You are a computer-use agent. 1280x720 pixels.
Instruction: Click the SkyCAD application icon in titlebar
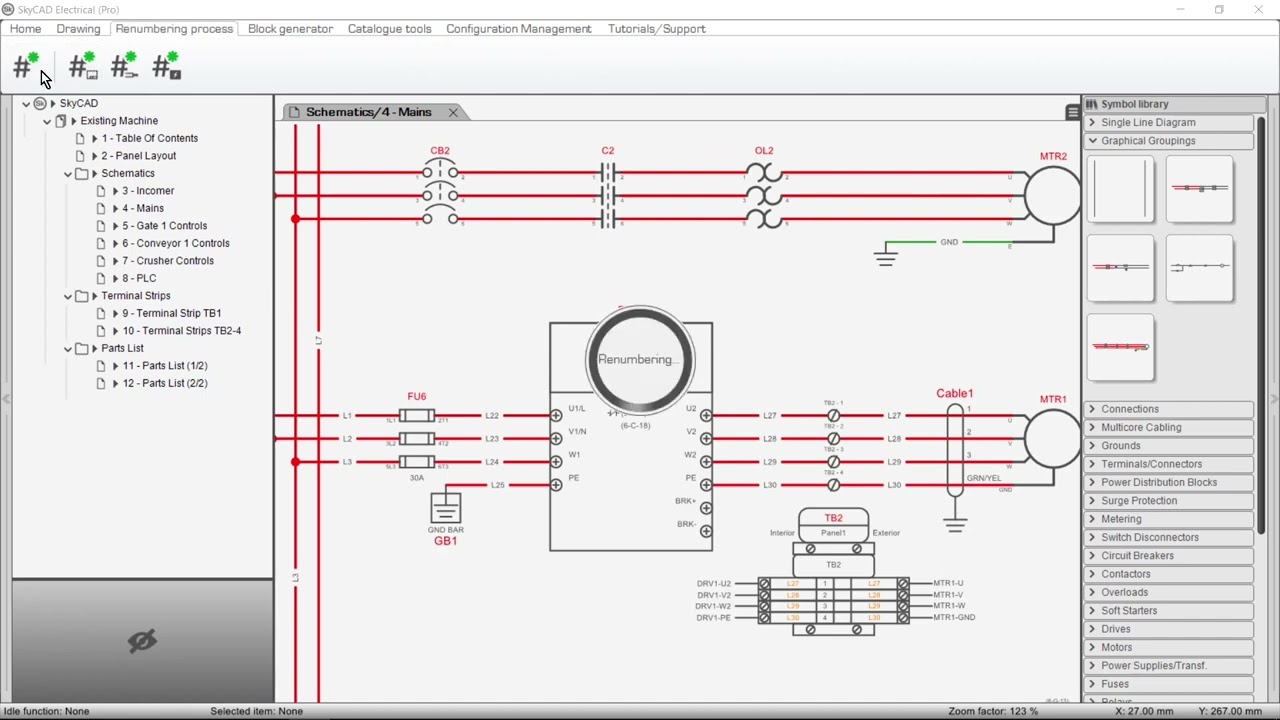tap(9, 9)
